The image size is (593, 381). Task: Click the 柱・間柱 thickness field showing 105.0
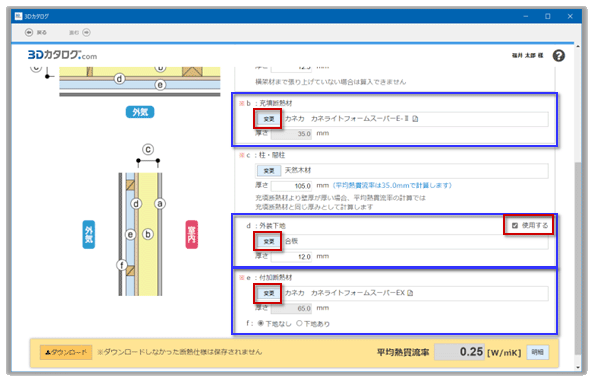point(291,186)
